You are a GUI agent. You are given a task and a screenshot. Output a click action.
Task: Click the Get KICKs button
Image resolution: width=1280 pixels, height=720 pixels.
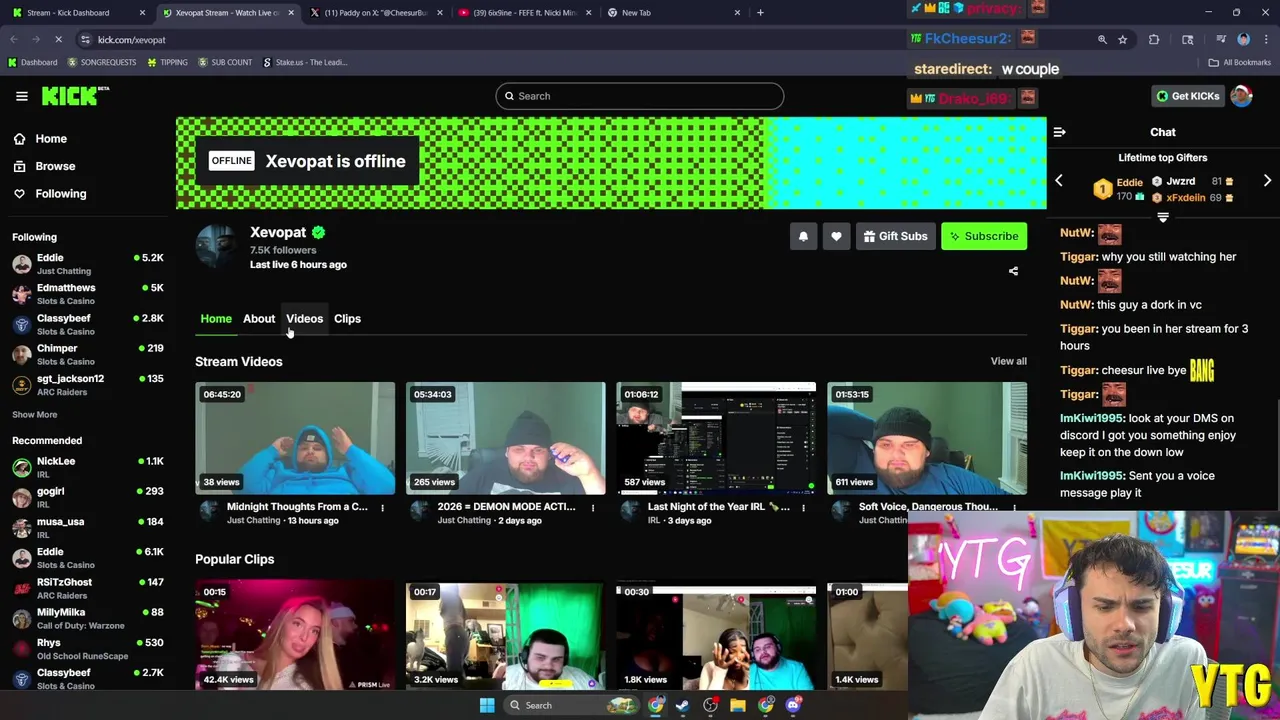click(x=1187, y=96)
